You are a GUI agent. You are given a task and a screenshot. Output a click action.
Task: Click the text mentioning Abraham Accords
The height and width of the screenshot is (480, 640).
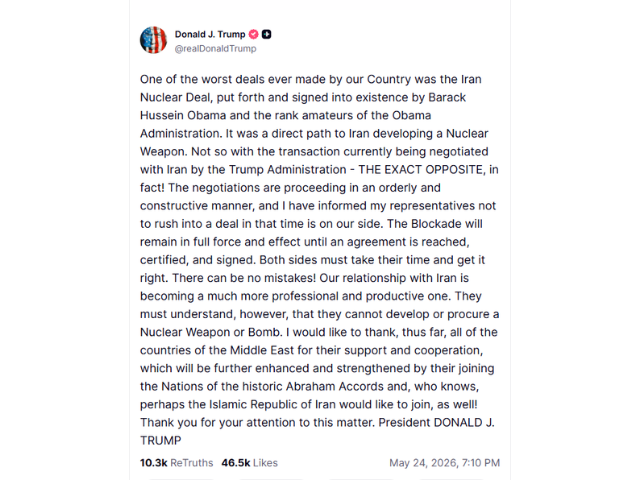pyautogui.click(x=335, y=387)
